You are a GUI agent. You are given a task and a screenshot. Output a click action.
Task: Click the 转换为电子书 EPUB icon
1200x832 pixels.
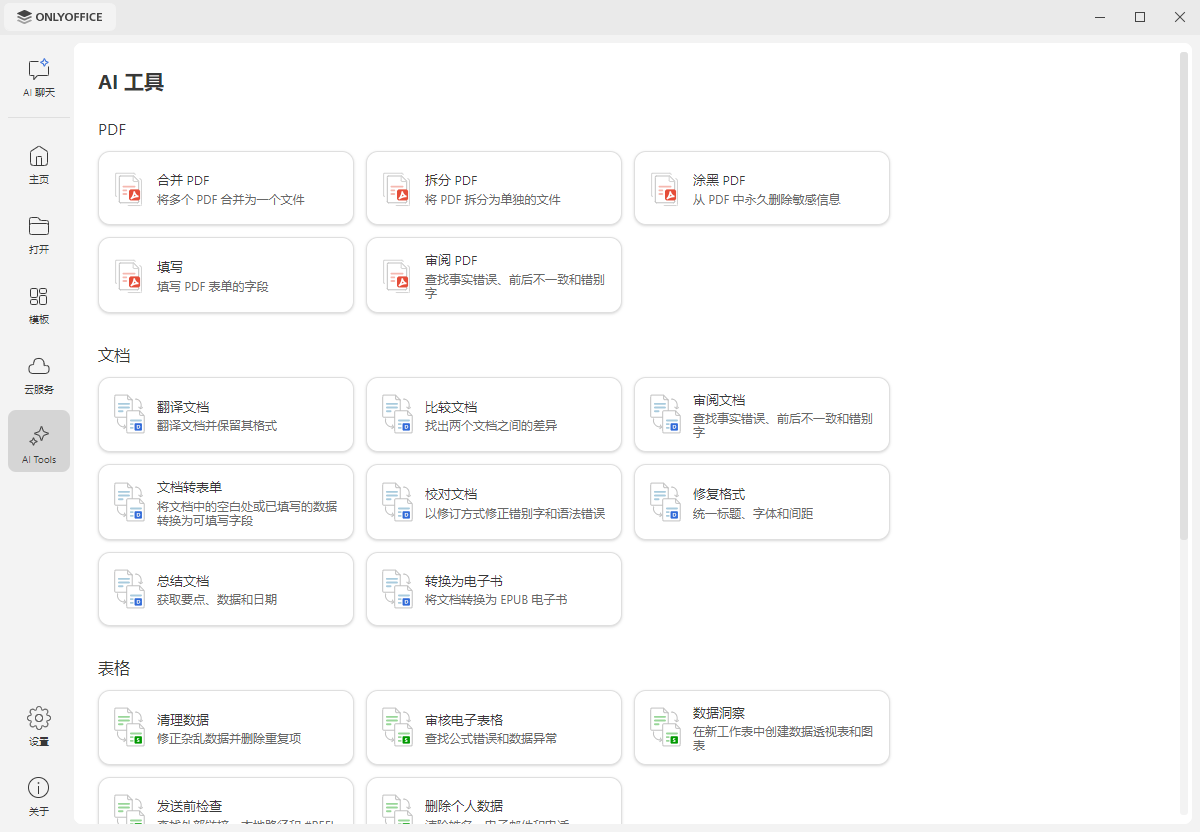(x=397, y=589)
